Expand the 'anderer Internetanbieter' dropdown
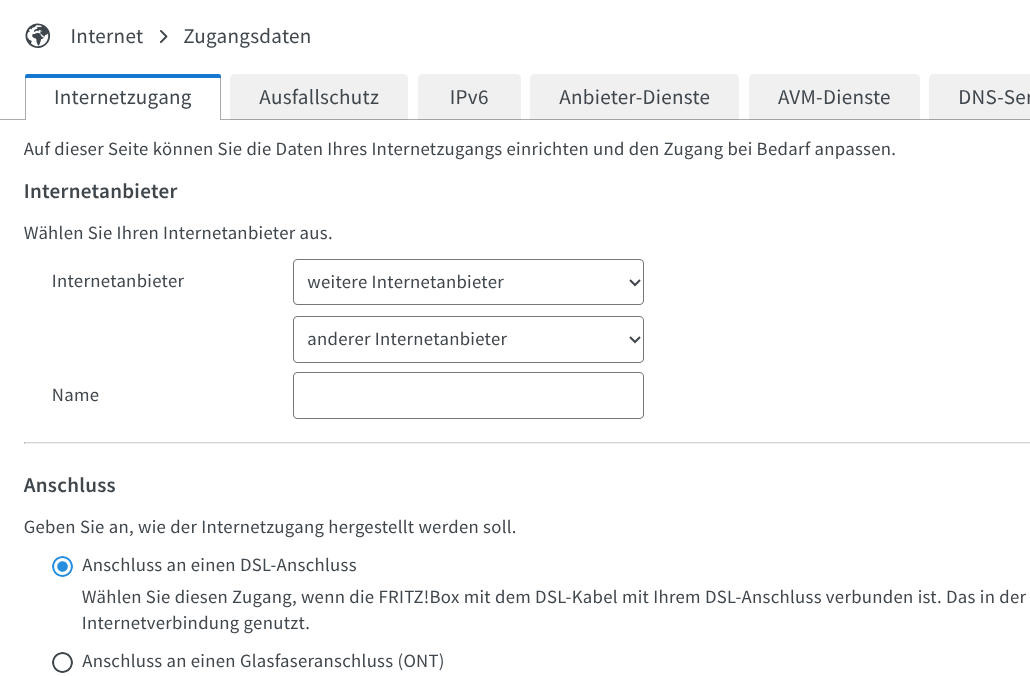This screenshot has height=676, width=1030. tap(468, 340)
